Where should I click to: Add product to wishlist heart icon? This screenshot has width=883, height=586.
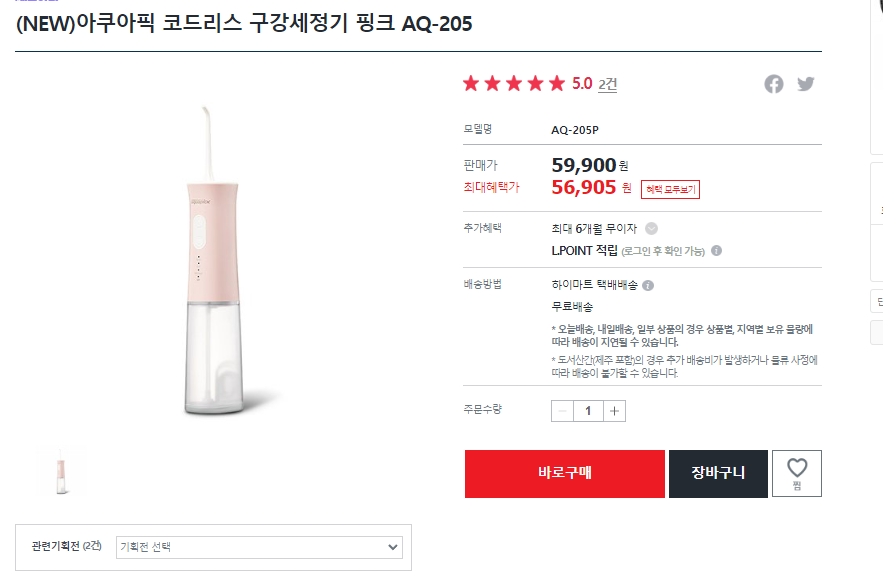click(797, 473)
